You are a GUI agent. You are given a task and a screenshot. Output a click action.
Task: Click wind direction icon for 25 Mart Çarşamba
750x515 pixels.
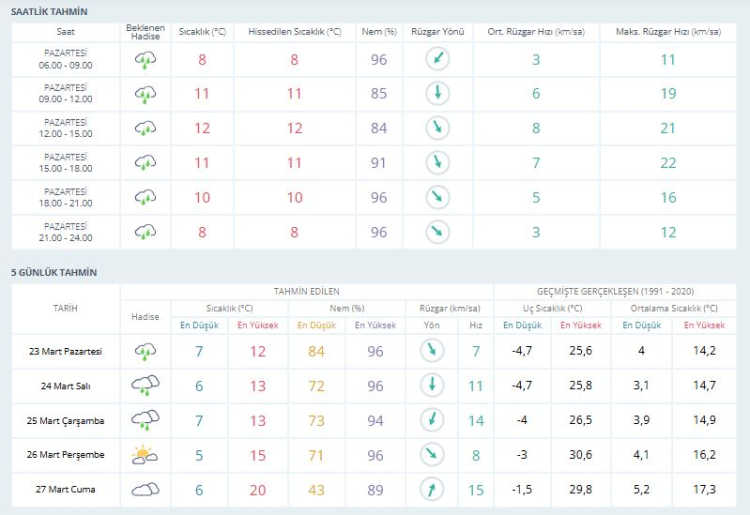[x=432, y=420]
